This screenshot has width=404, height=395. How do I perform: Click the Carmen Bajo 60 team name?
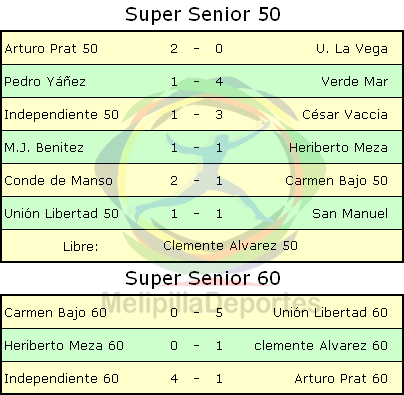55,313
